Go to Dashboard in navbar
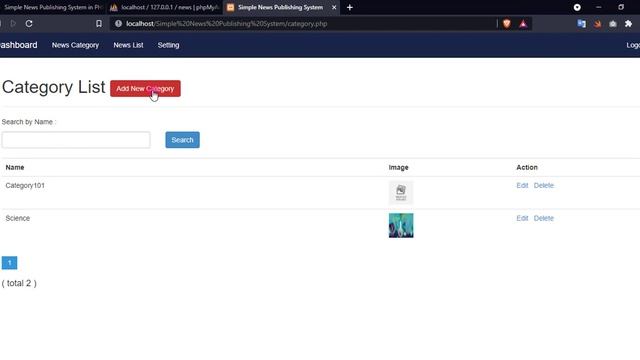640x360 pixels. 18,45
